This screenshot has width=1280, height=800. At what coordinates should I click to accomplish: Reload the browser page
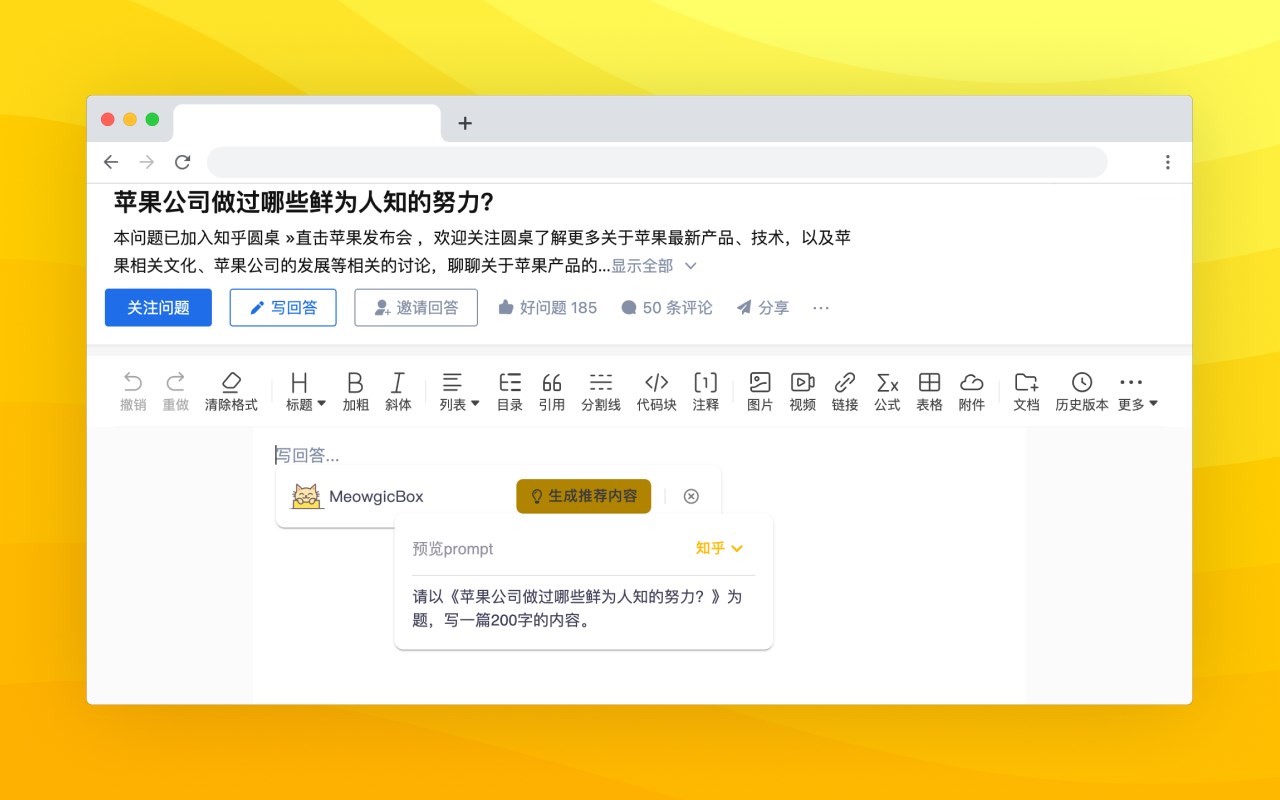(182, 162)
